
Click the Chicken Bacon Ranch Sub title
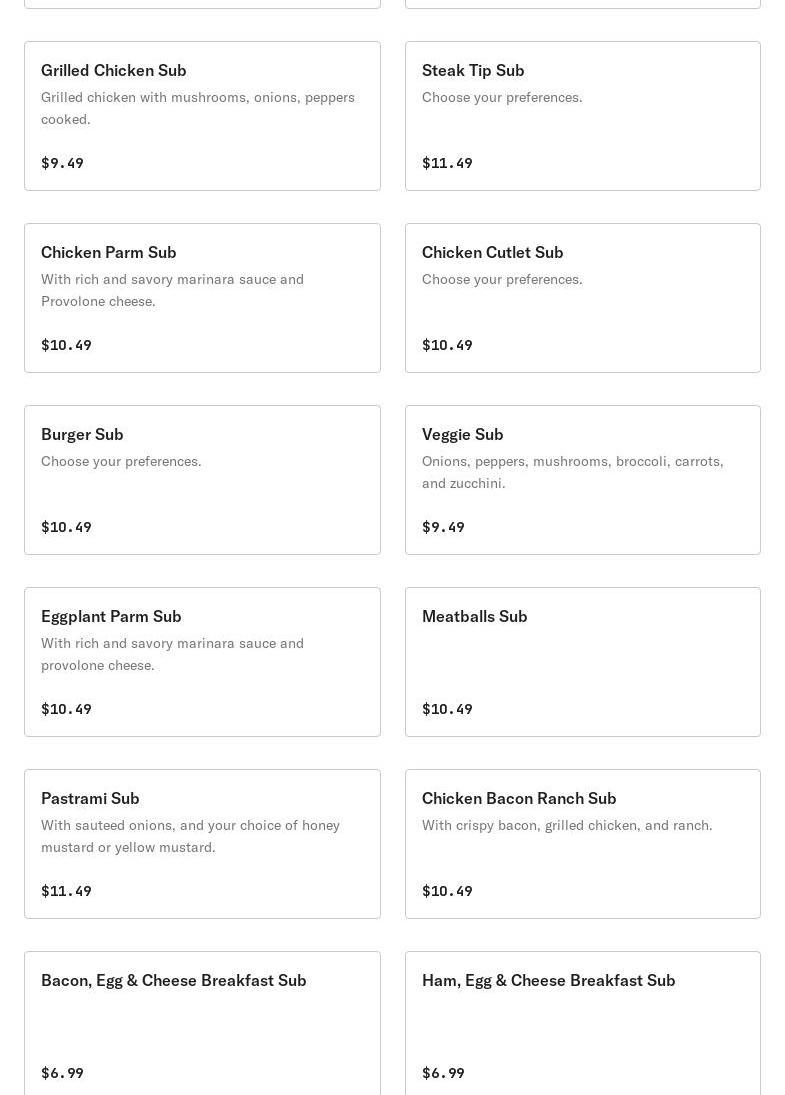518,798
